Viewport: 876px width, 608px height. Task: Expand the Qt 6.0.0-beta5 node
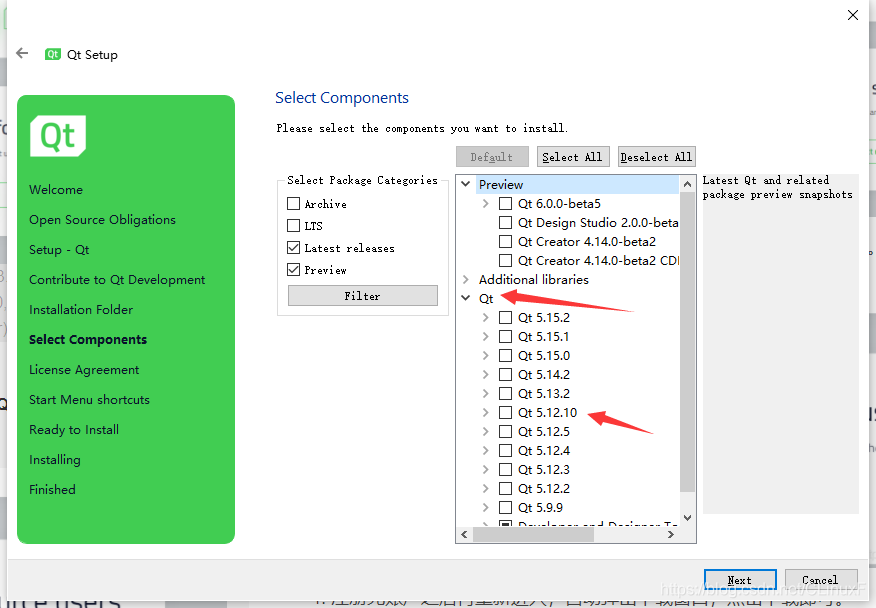pos(485,203)
